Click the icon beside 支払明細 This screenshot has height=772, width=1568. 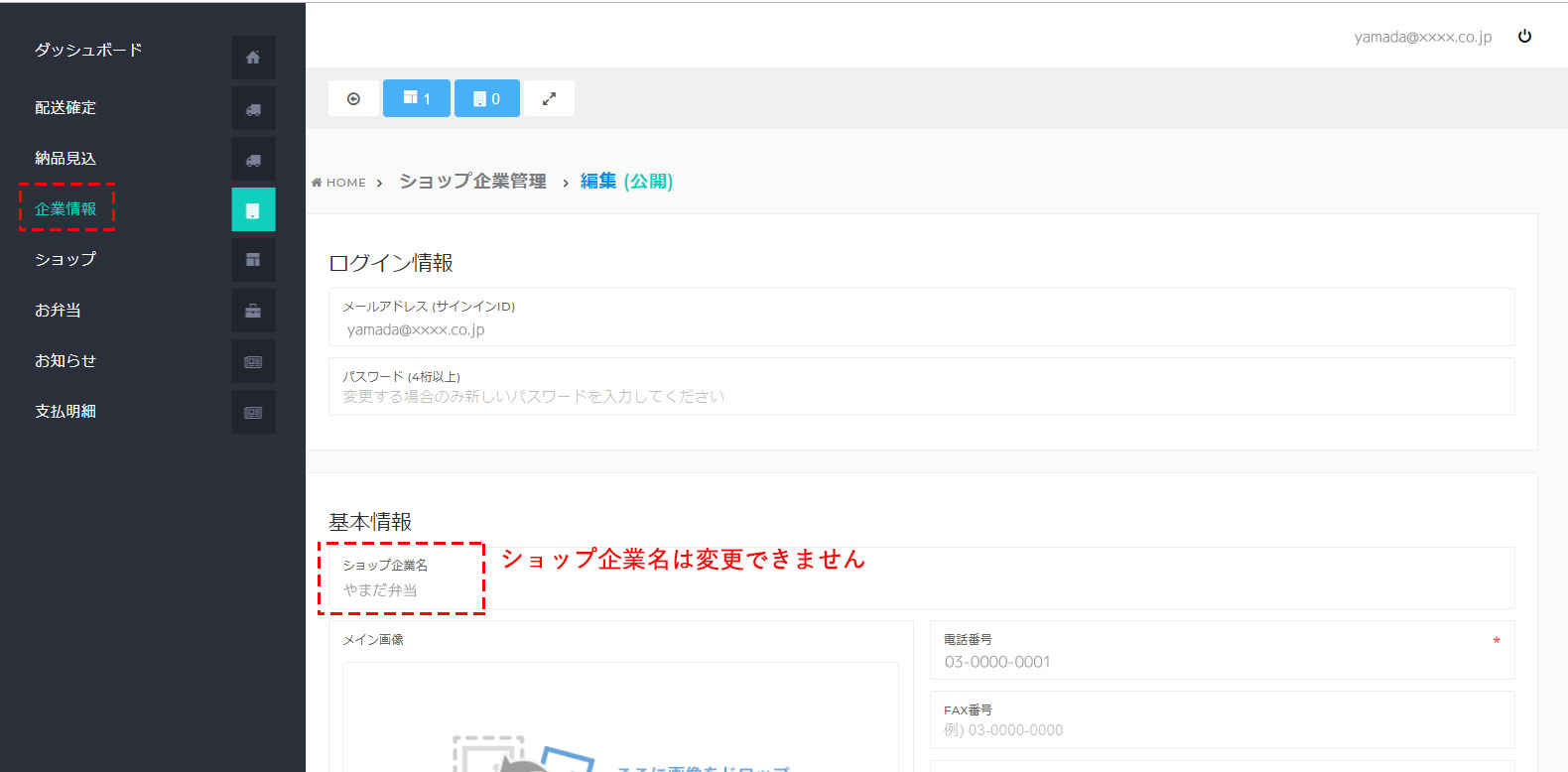[253, 412]
